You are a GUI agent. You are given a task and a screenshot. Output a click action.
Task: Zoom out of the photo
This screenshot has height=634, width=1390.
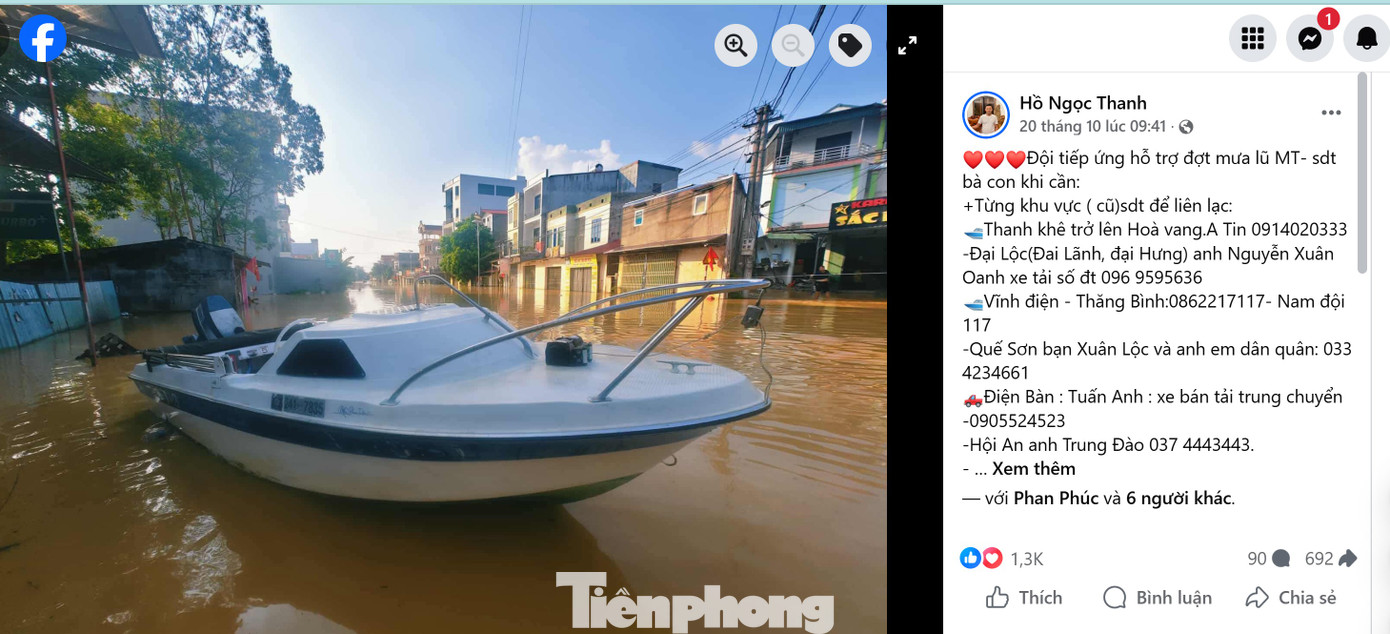point(793,45)
